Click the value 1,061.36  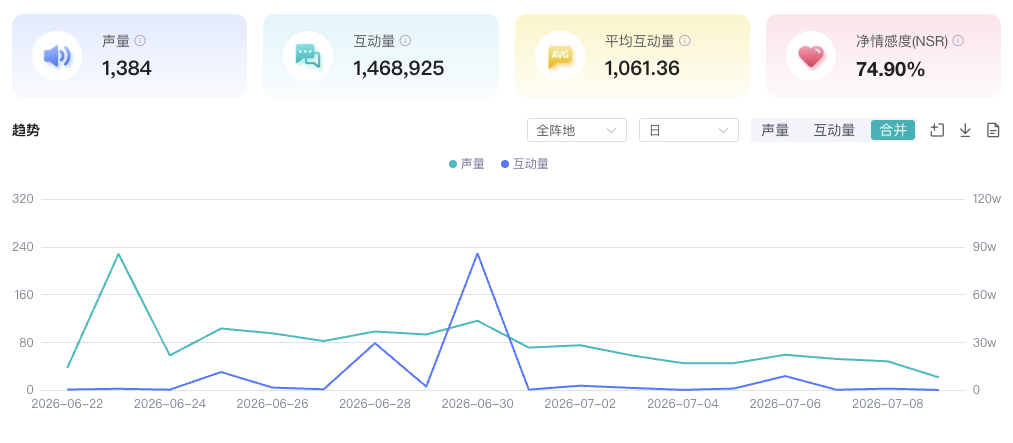point(642,68)
